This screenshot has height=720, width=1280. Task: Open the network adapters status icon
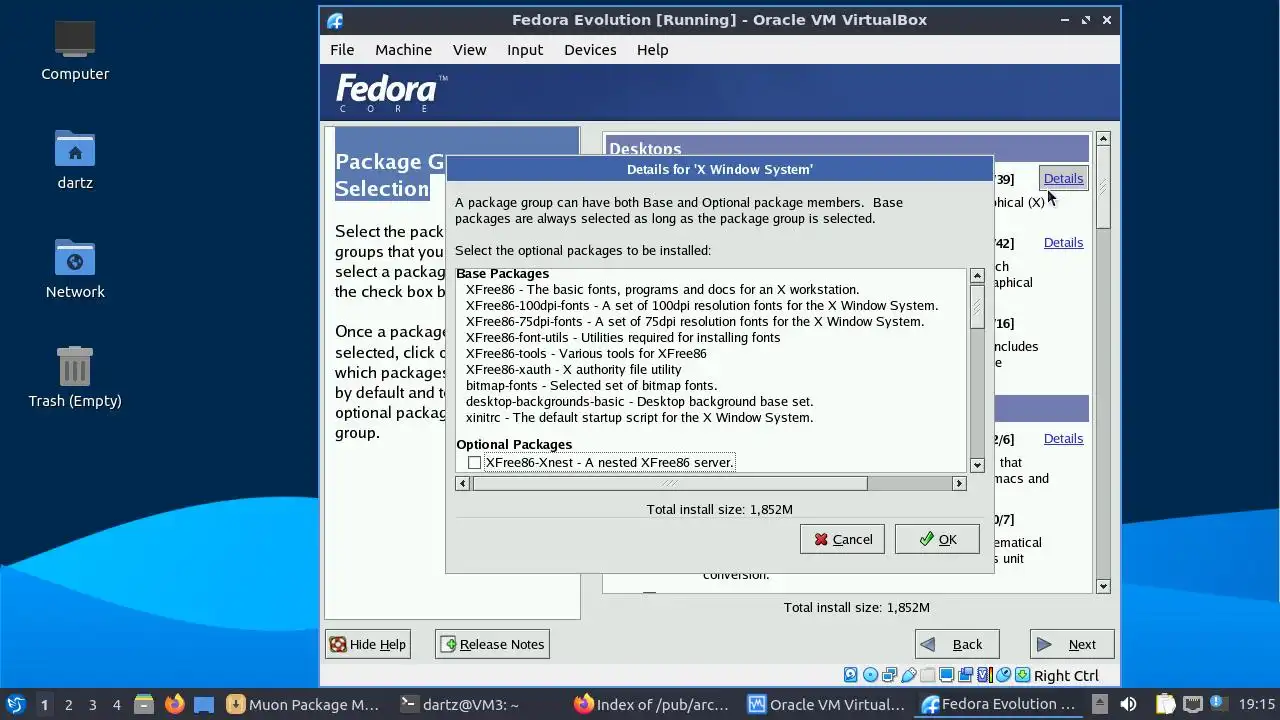(889, 675)
